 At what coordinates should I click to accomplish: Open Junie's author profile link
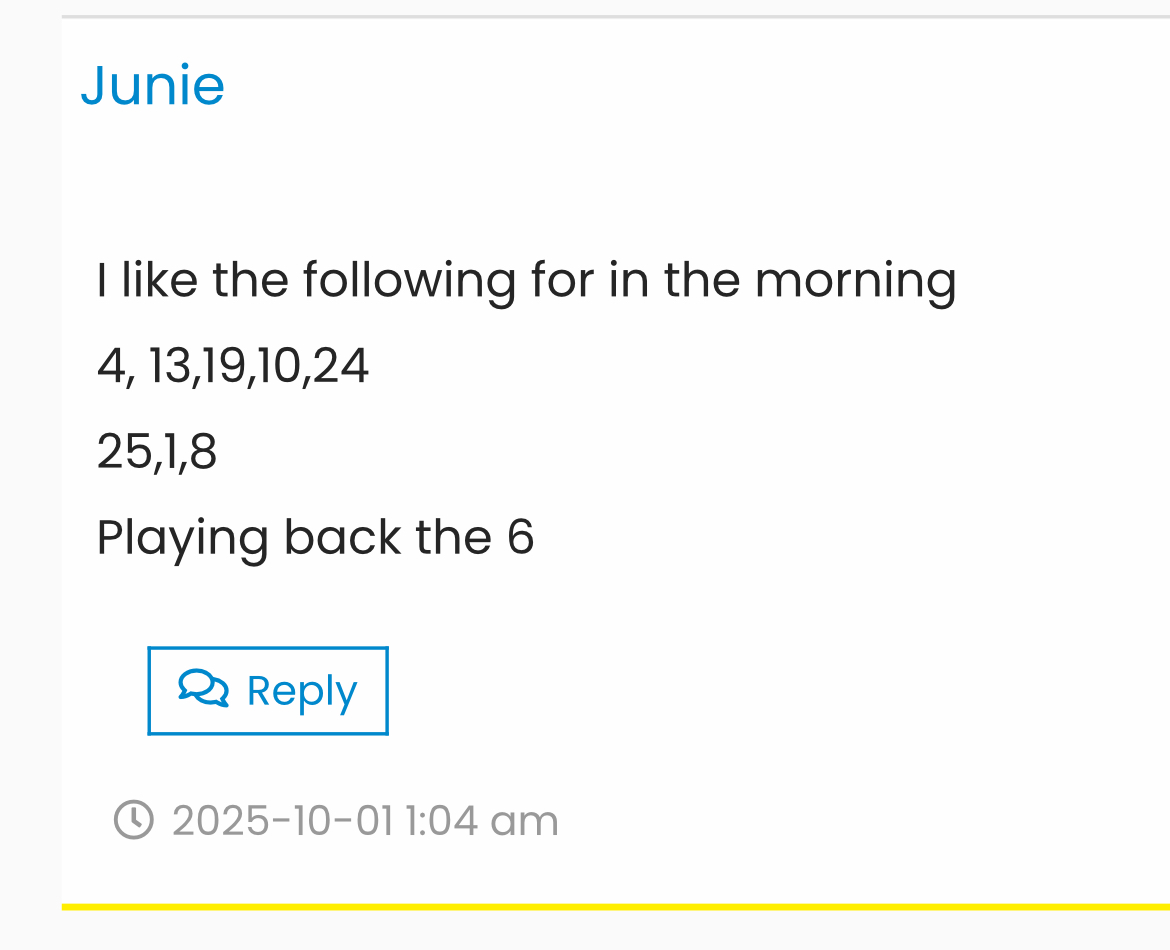[153, 85]
